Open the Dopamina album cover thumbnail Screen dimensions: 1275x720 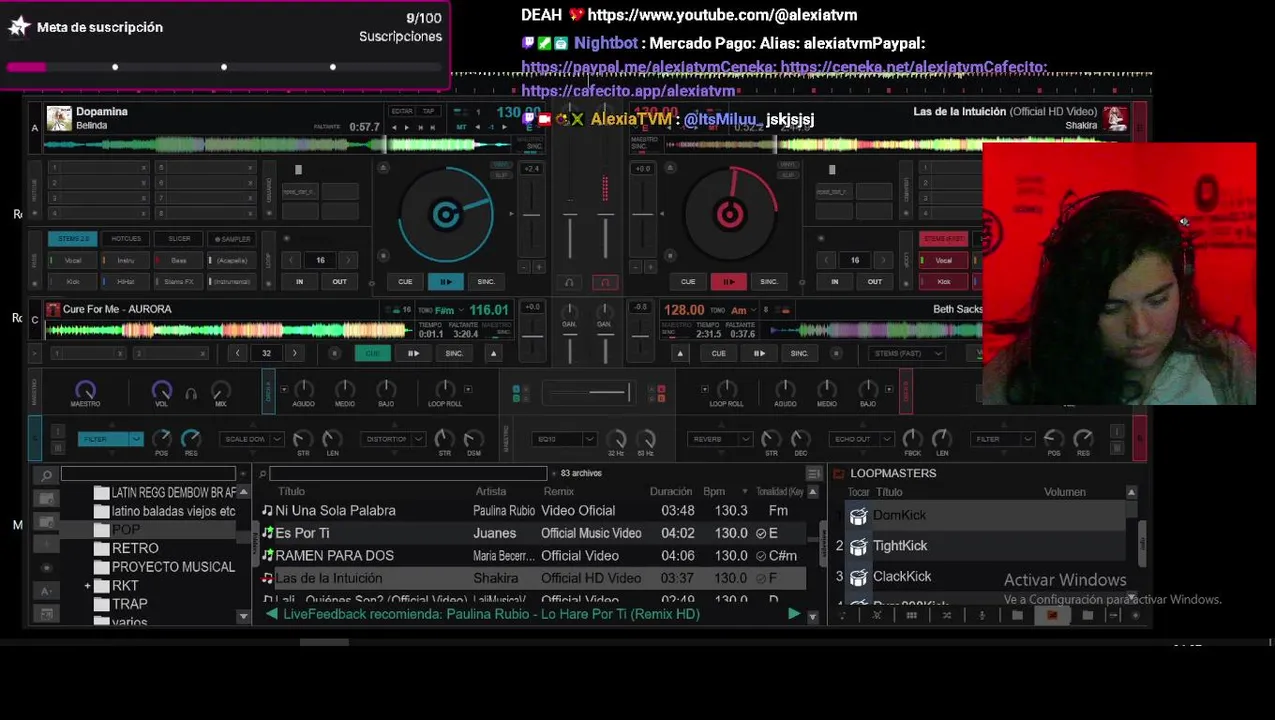click(x=59, y=119)
